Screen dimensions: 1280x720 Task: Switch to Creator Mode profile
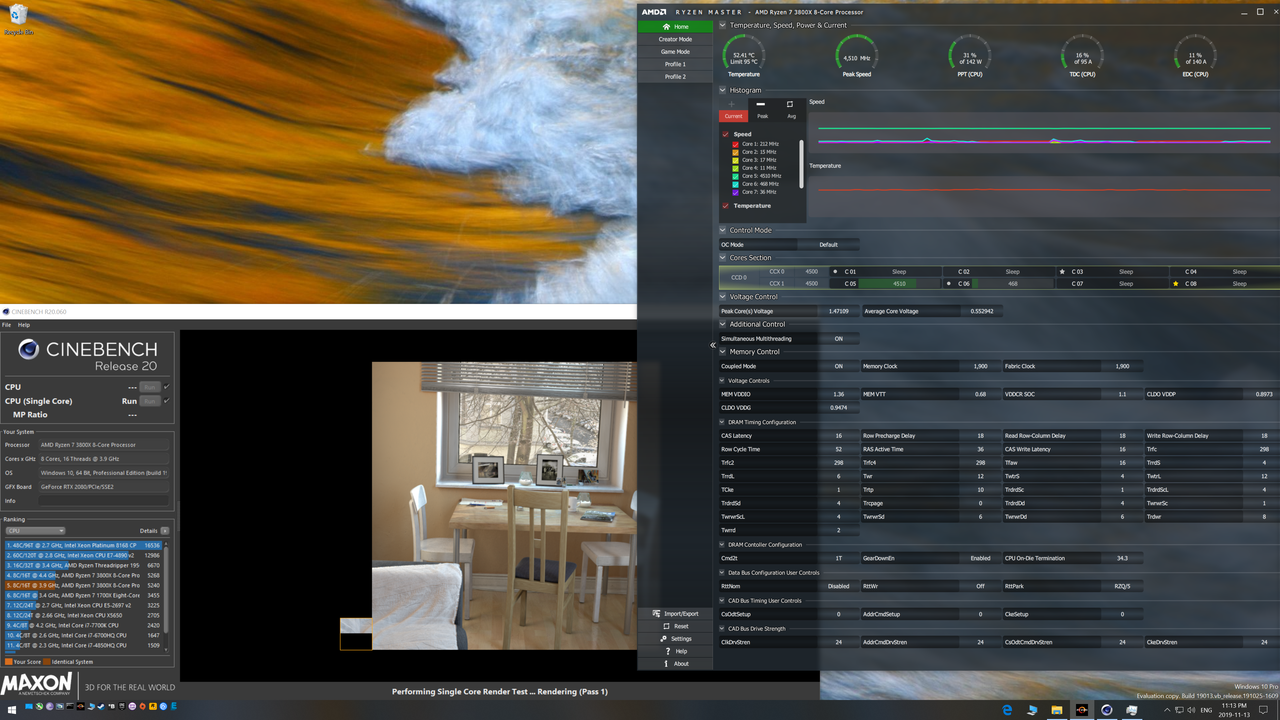(675, 39)
